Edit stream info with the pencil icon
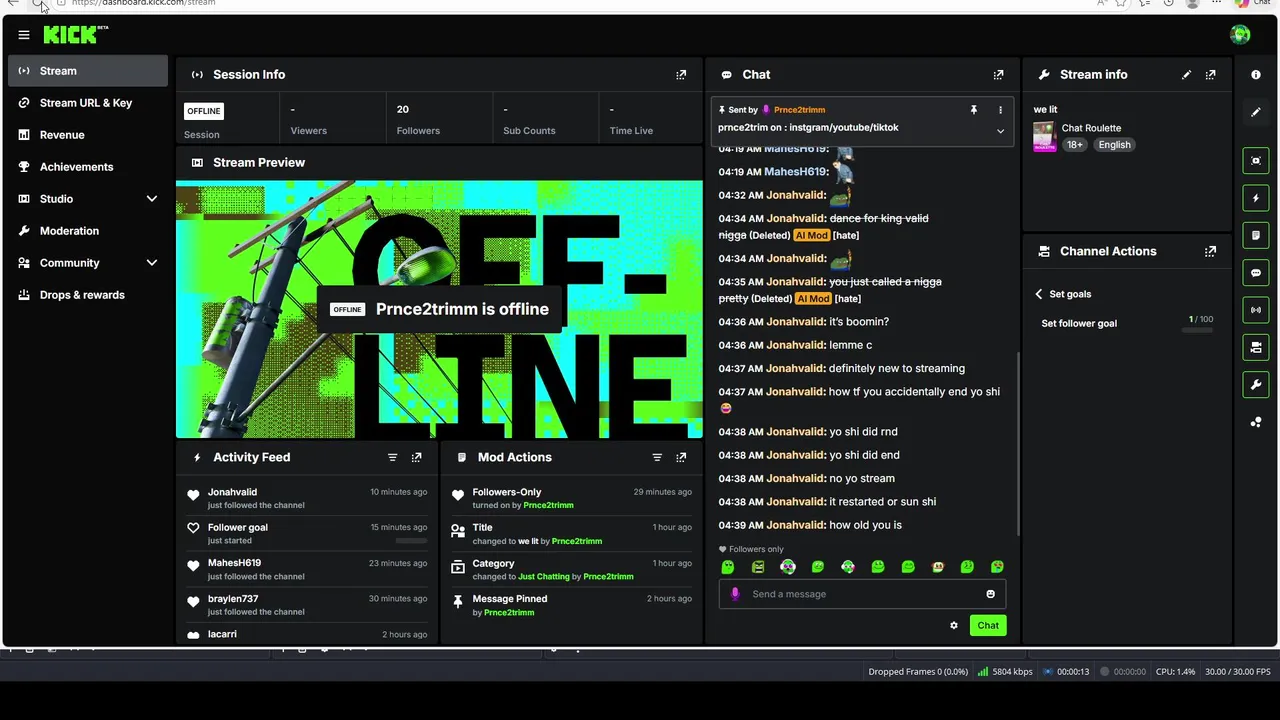The image size is (1280, 720). (x=1186, y=75)
